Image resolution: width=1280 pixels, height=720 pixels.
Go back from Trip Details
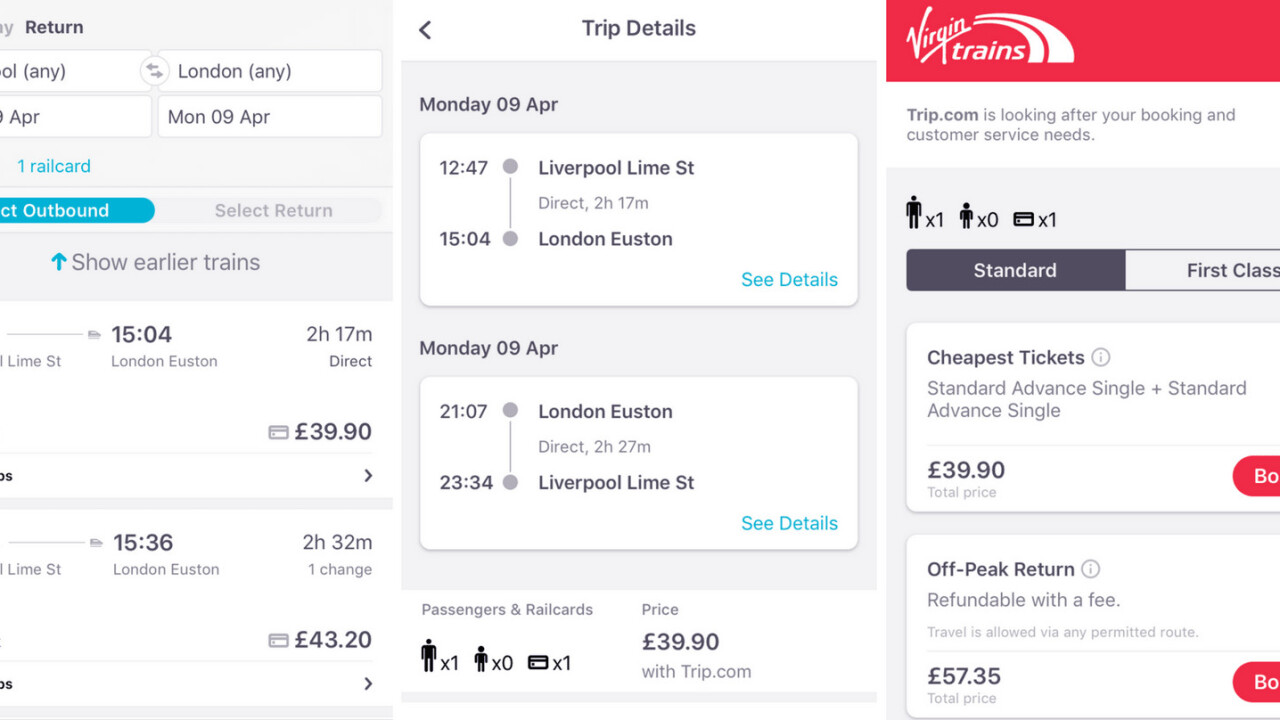(426, 30)
